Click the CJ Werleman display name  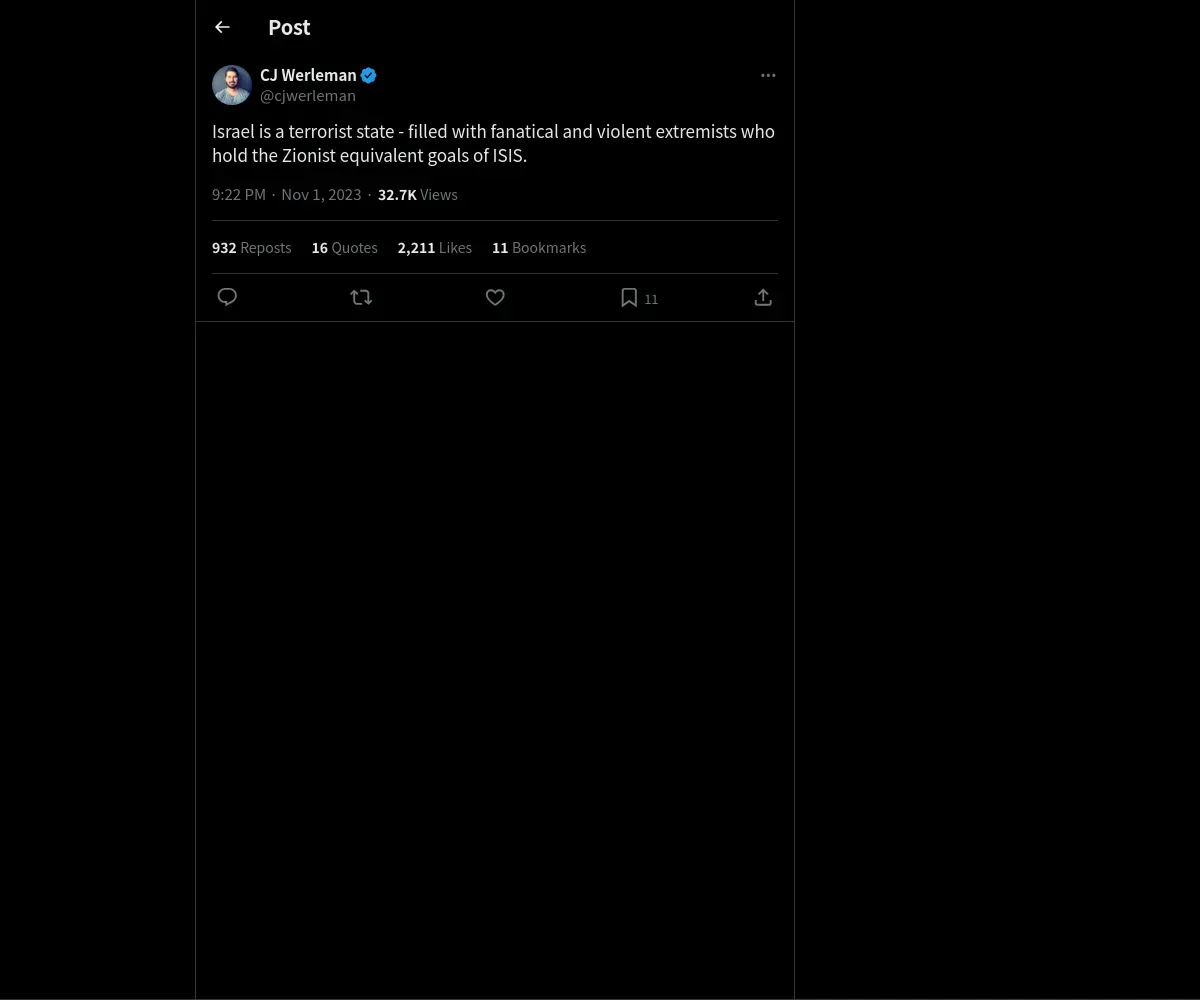coord(308,75)
